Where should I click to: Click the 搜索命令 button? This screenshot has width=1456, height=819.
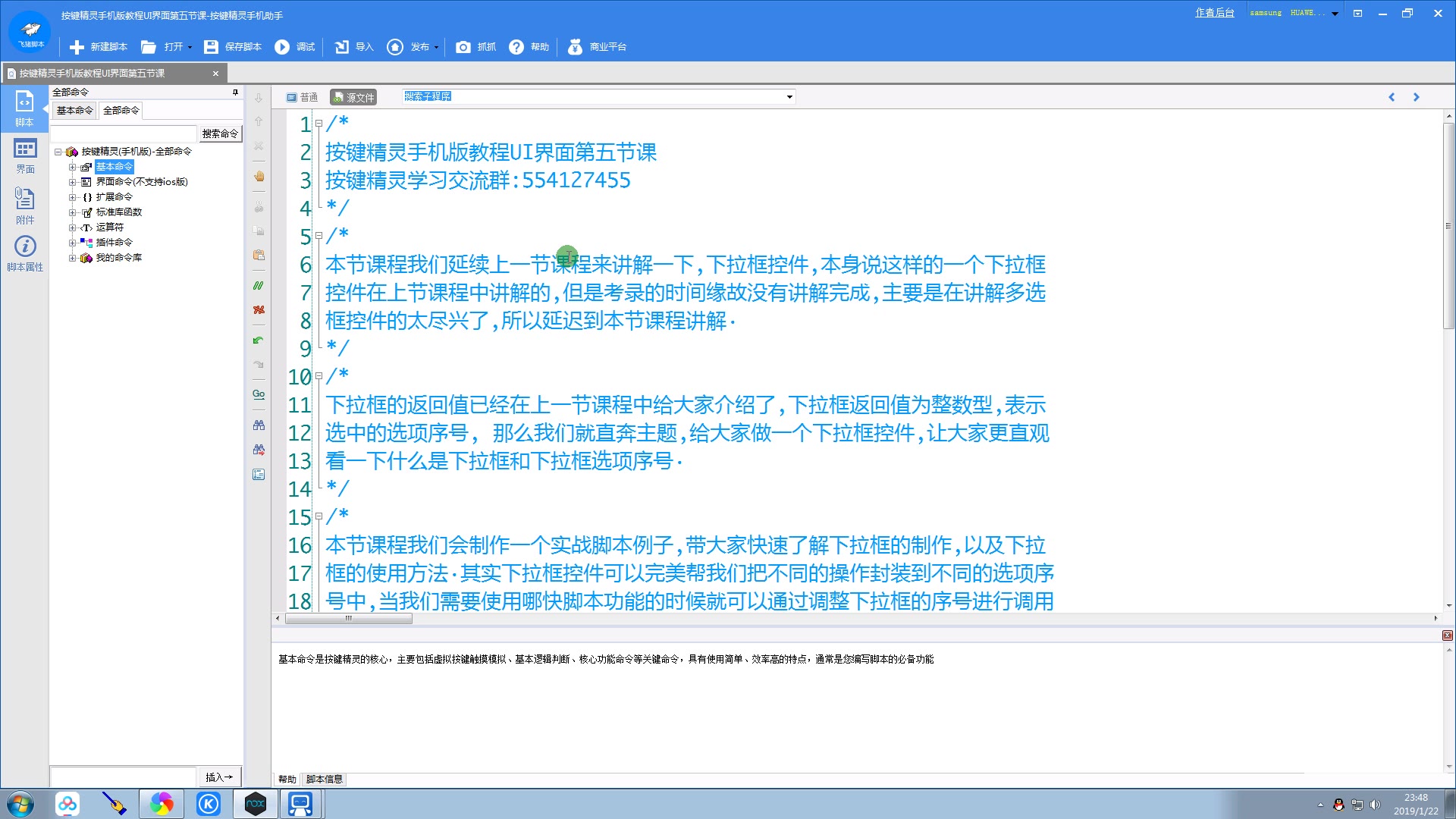[220, 133]
